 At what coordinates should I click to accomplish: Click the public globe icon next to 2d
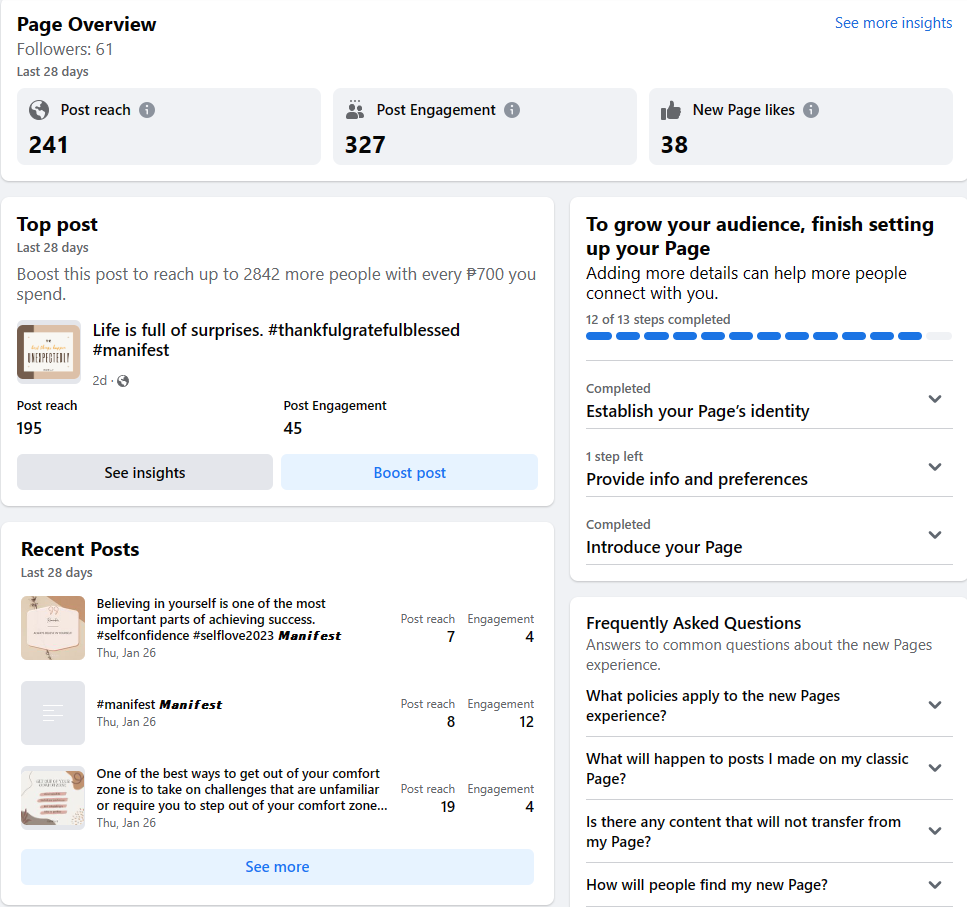(x=123, y=381)
